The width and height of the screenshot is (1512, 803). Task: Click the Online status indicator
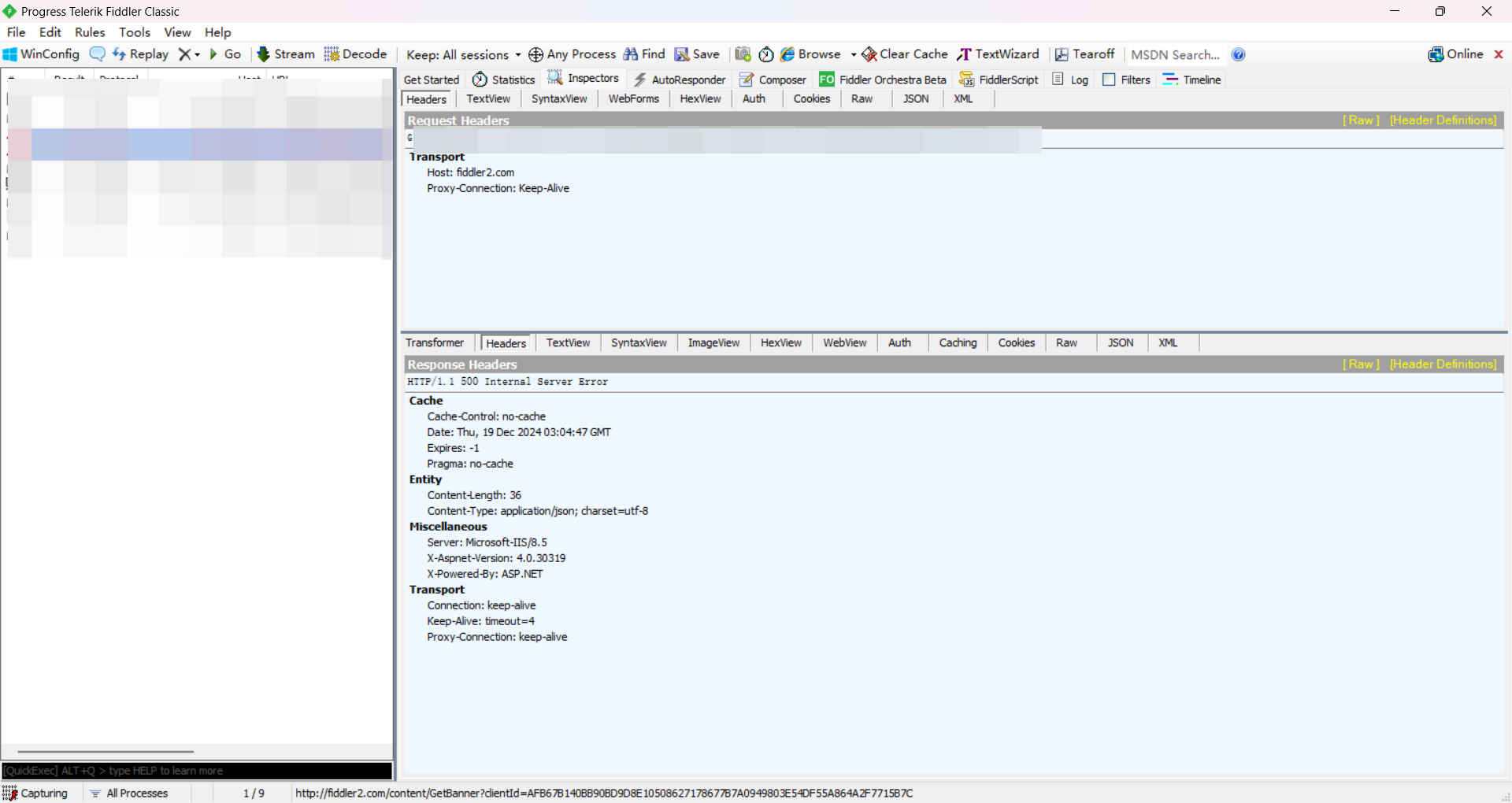point(1455,54)
